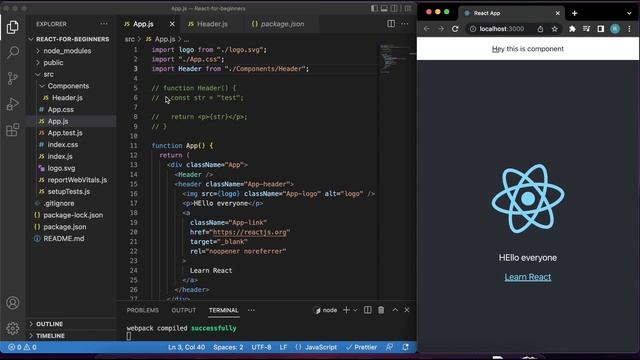Image resolution: width=640 pixels, height=360 pixels.
Task: Add a new terminal with plus icon
Action: [x=346, y=310]
